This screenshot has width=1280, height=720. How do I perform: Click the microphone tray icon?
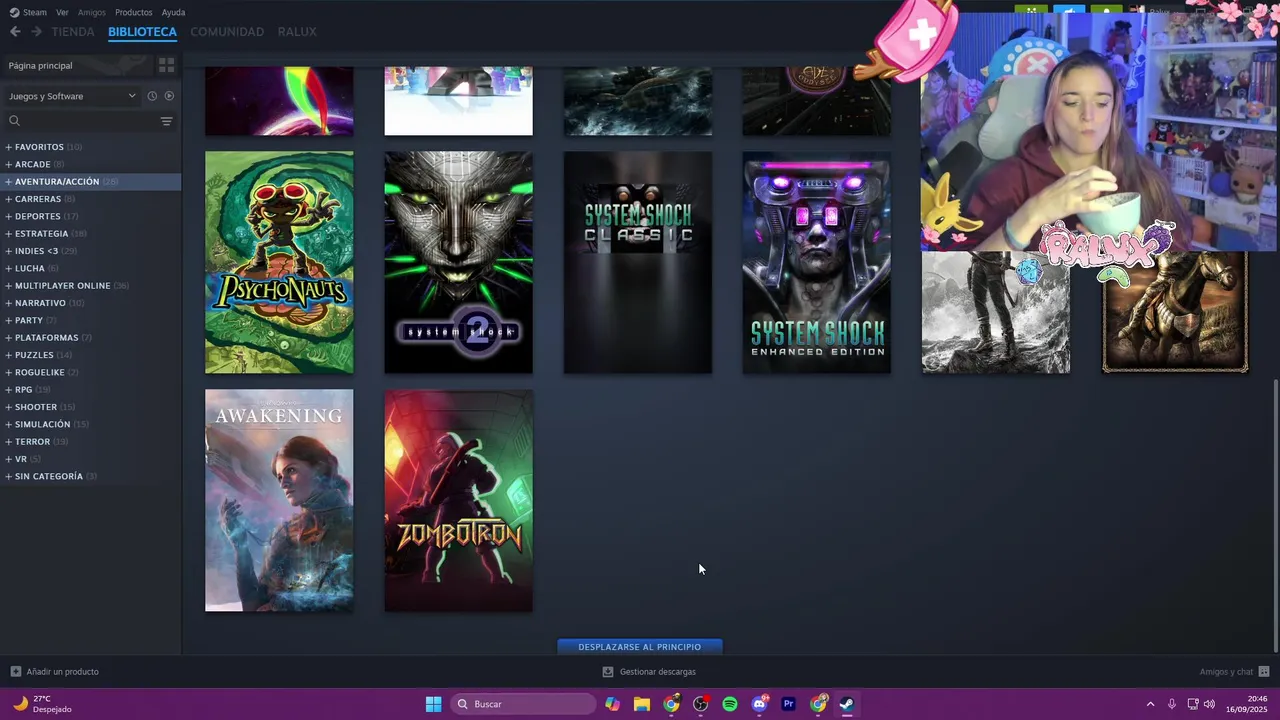1172,704
